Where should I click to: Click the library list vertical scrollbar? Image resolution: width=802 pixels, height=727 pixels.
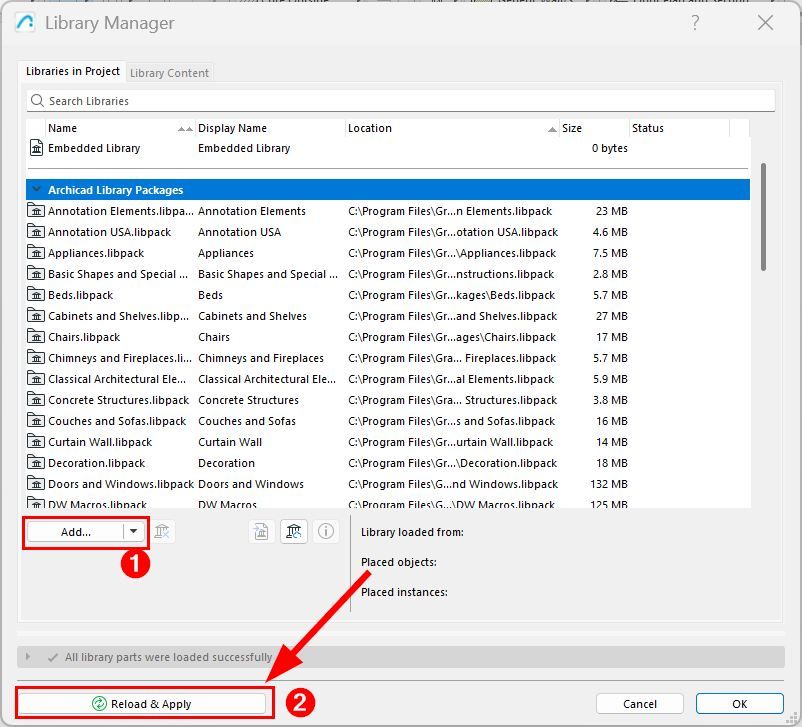tap(763, 217)
